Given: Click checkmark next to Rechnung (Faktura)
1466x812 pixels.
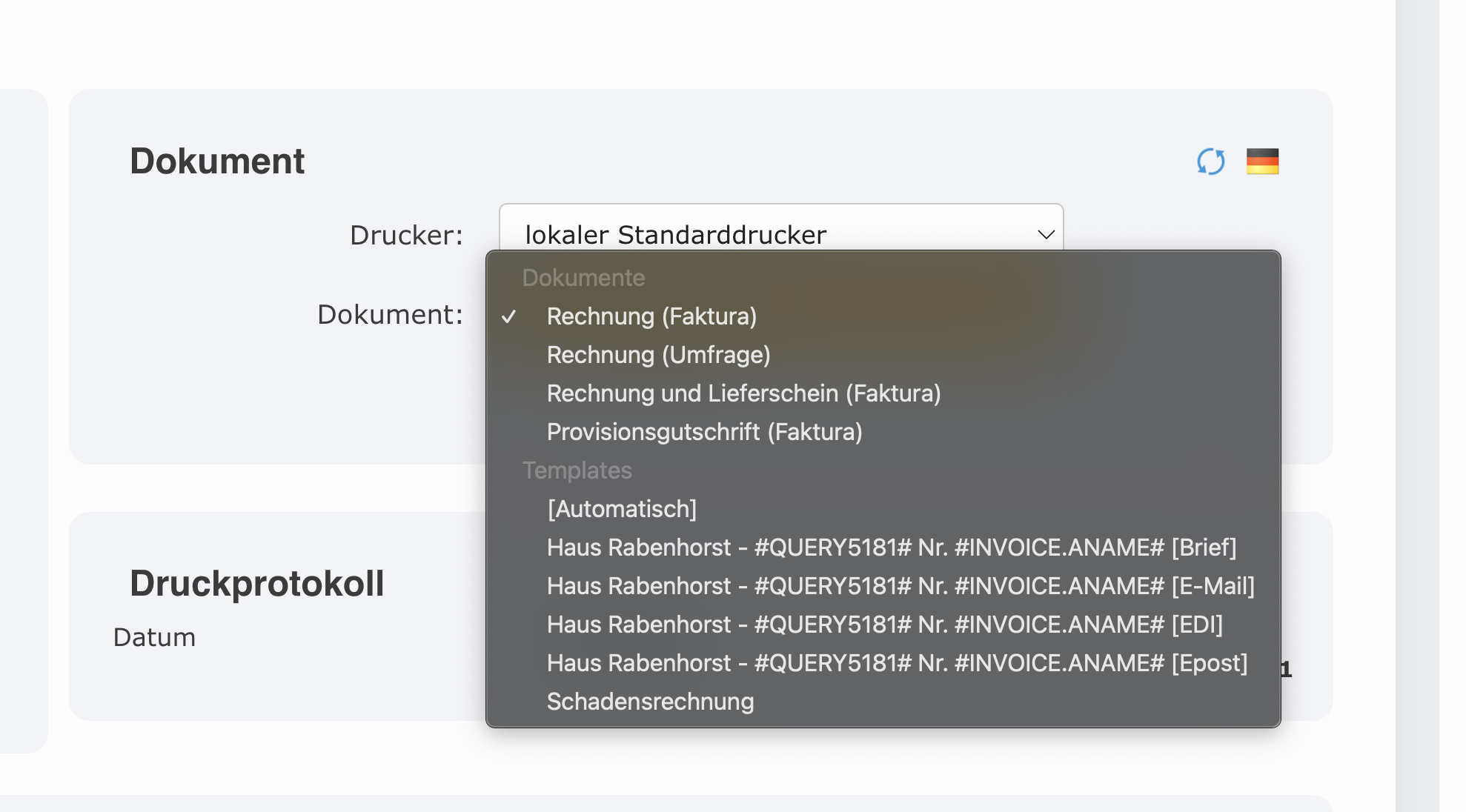Looking at the screenshot, I should (508, 317).
